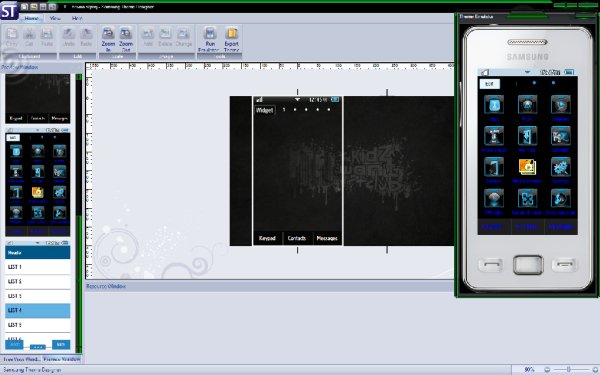Expand the status bar dropdown triangle on the canvas

tap(297, 99)
